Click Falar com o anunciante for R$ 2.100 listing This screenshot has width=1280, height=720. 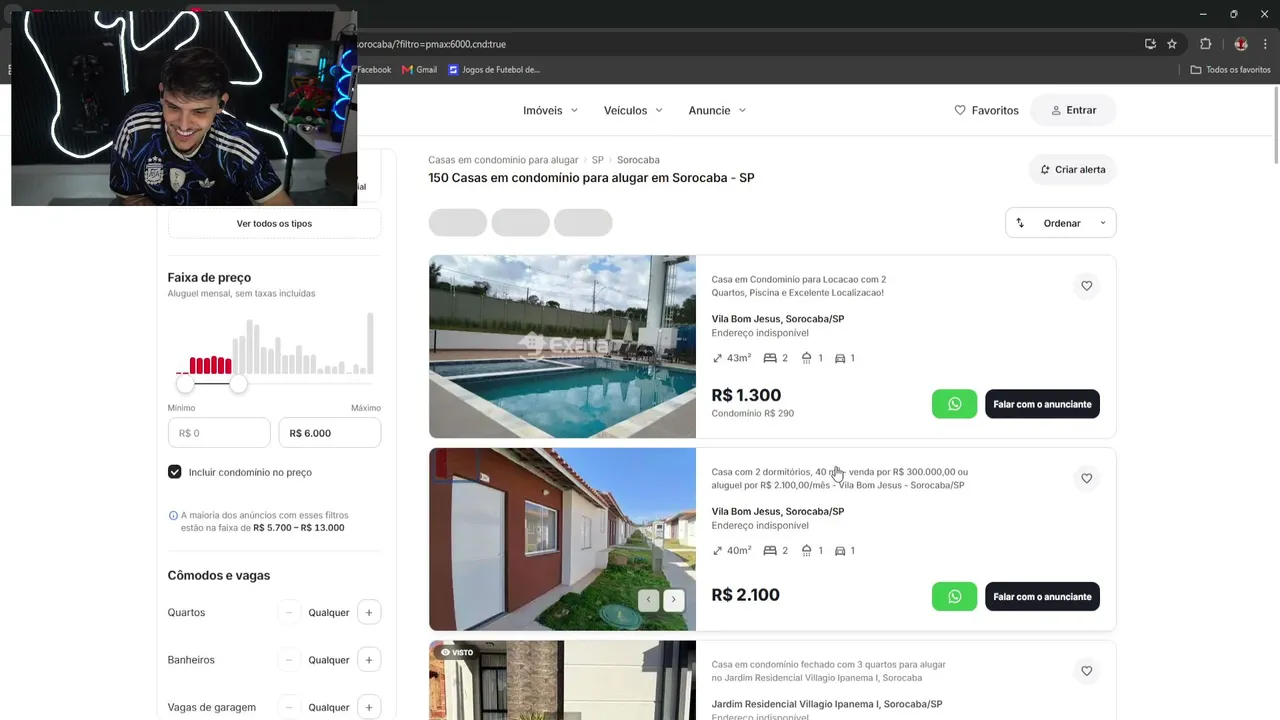pos(1042,597)
